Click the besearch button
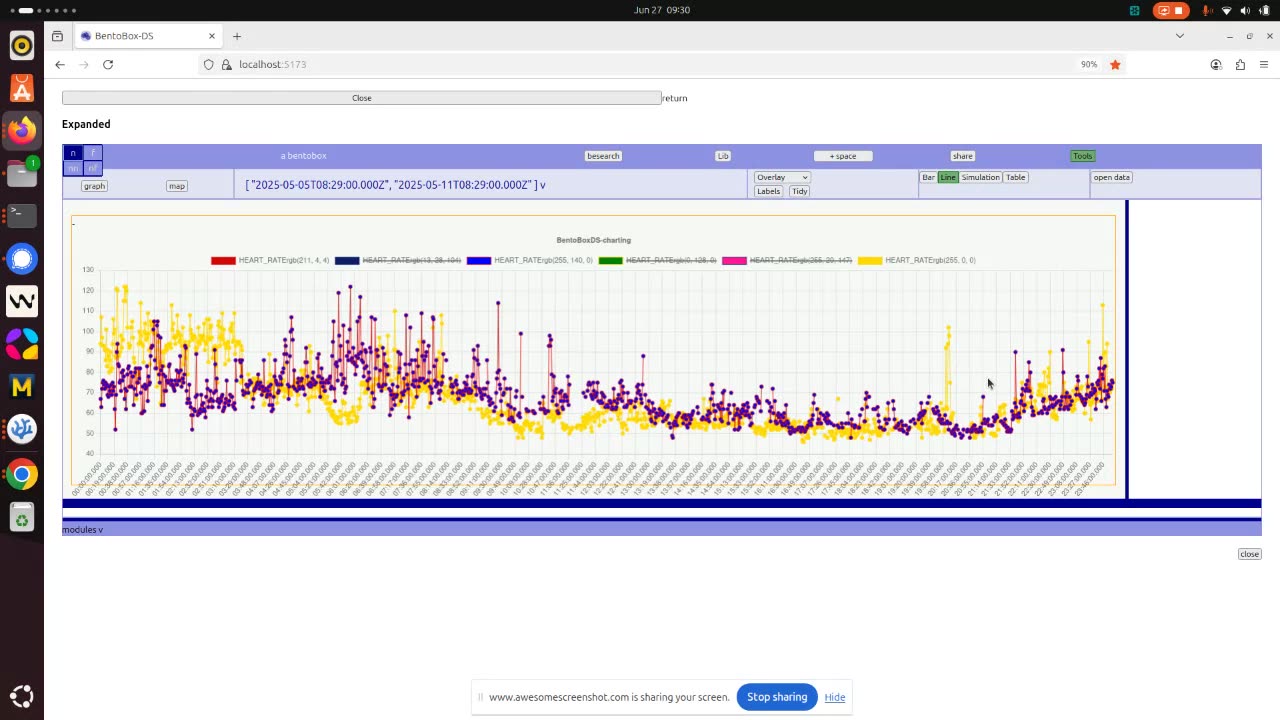1280x720 pixels. tap(603, 156)
